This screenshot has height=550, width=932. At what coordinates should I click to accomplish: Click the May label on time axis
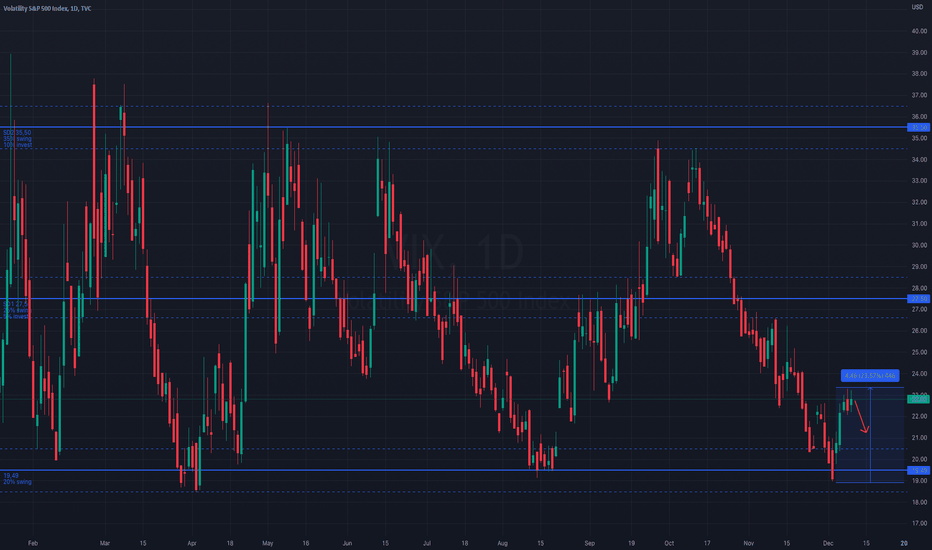point(267,543)
